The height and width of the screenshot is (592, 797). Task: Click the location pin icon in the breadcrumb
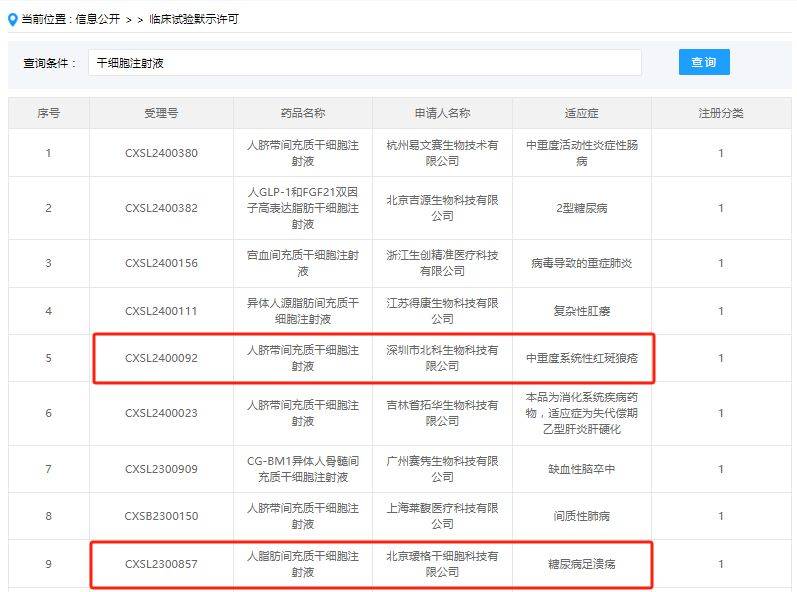(x=12, y=19)
